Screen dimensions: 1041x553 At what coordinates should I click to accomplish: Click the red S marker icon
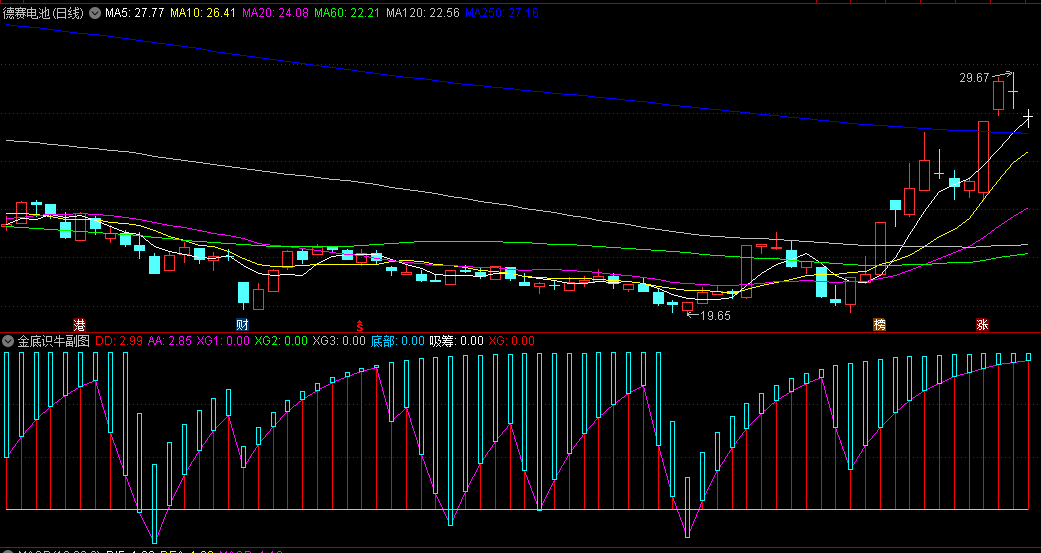(x=360, y=325)
